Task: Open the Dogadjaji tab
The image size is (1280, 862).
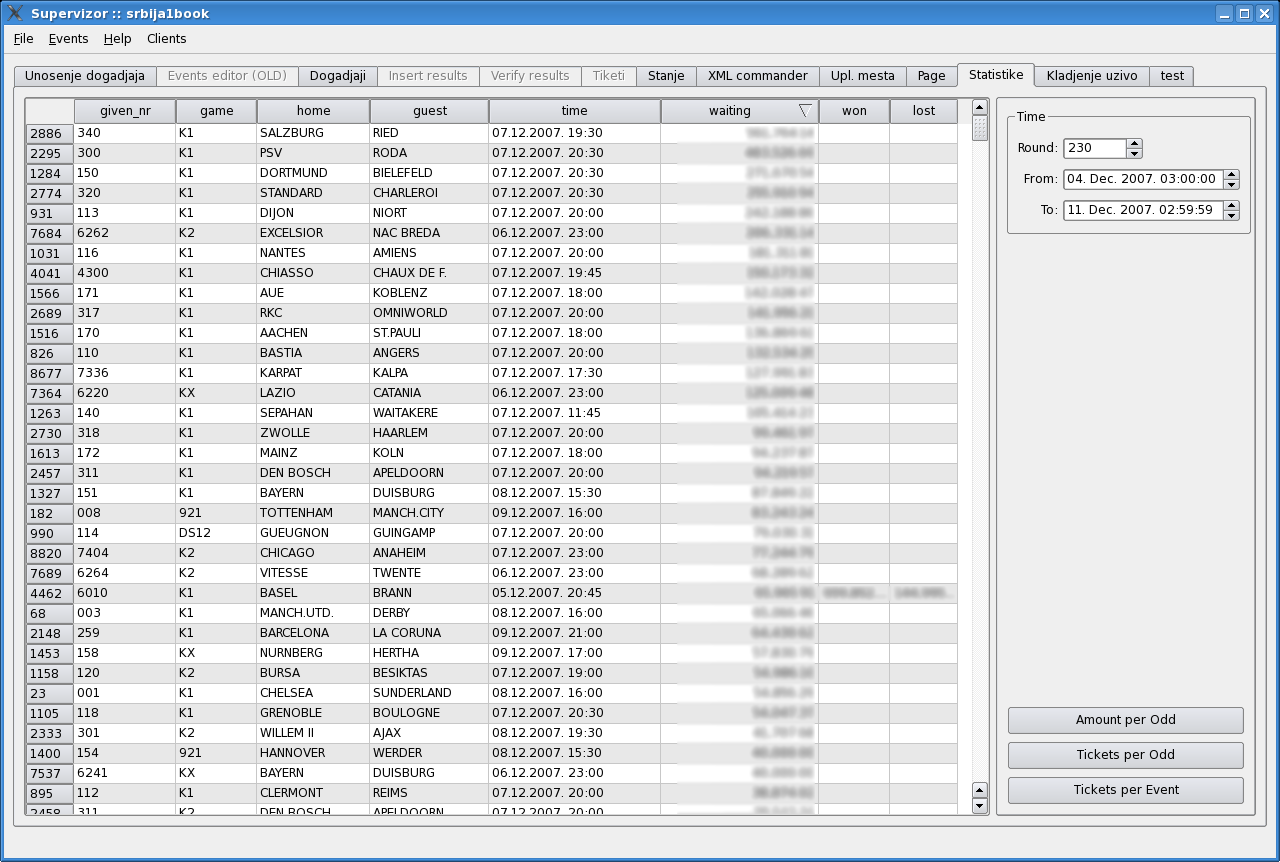Action: [x=337, y=76]
